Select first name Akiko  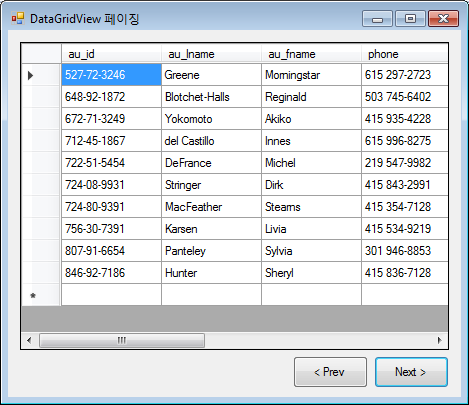click(x=311, y=119)
